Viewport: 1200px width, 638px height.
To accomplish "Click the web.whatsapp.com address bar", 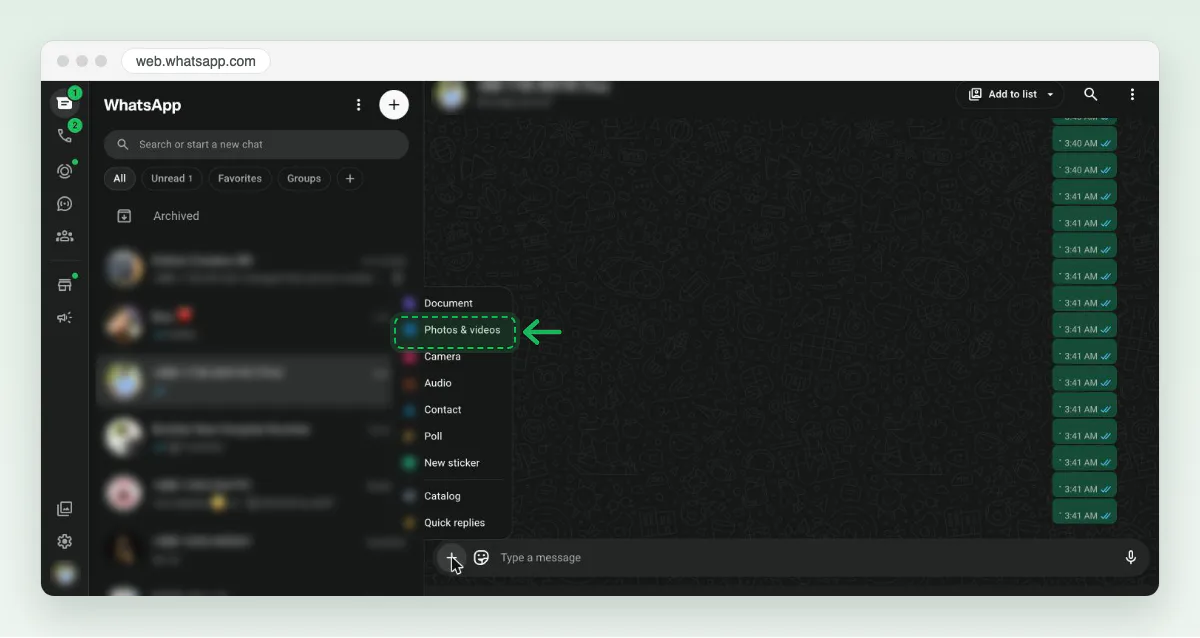I will tap(196, 61).
